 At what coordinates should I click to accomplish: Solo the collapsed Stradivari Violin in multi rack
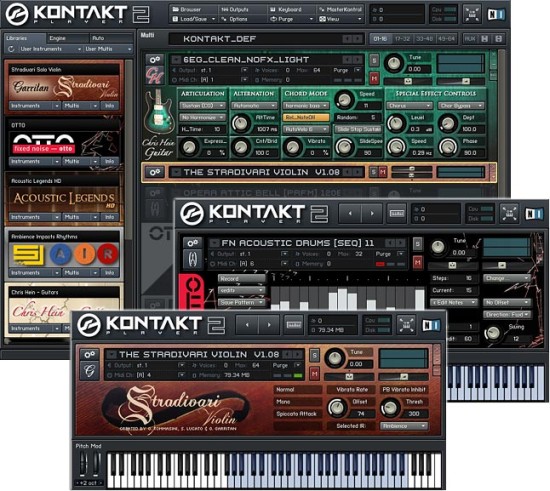[373, 172]
